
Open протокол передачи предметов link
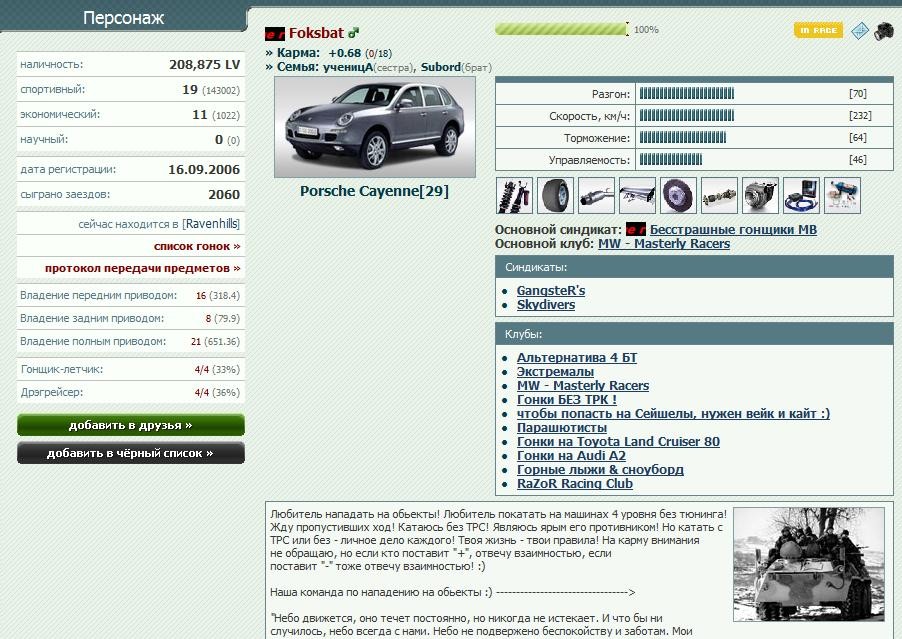143,269
